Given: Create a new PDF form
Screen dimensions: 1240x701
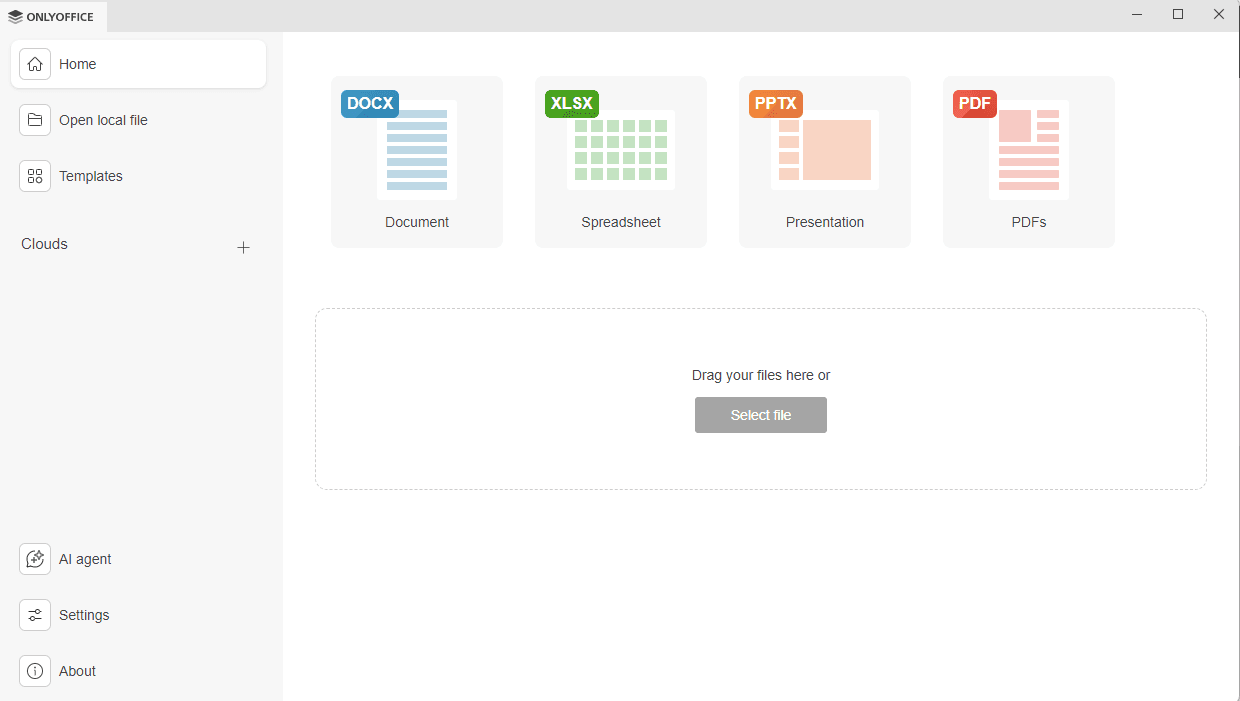Looking at the screenshot, I should point(1028,161).
